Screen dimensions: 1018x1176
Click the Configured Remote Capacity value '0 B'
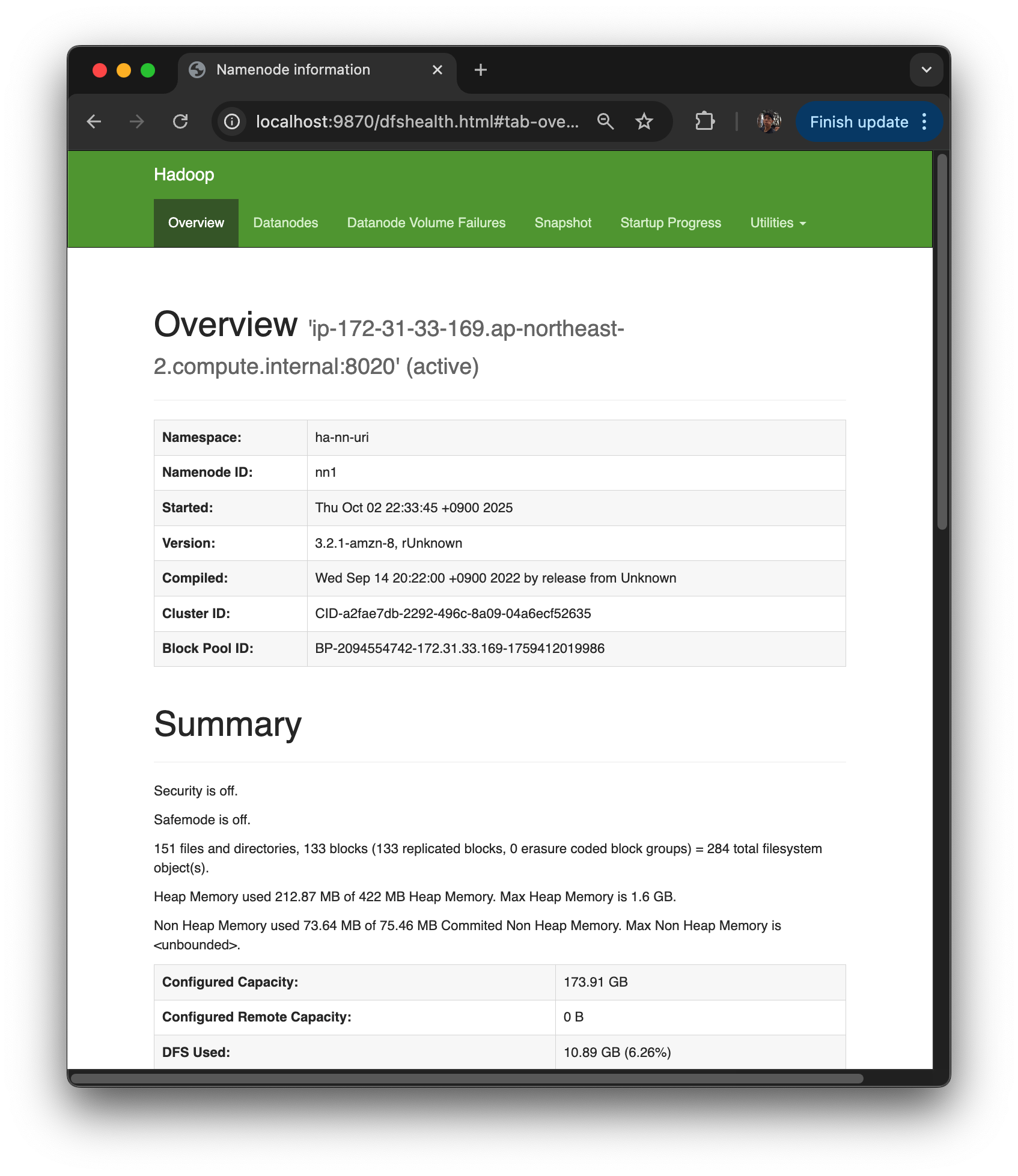[x=573, y=1017]
